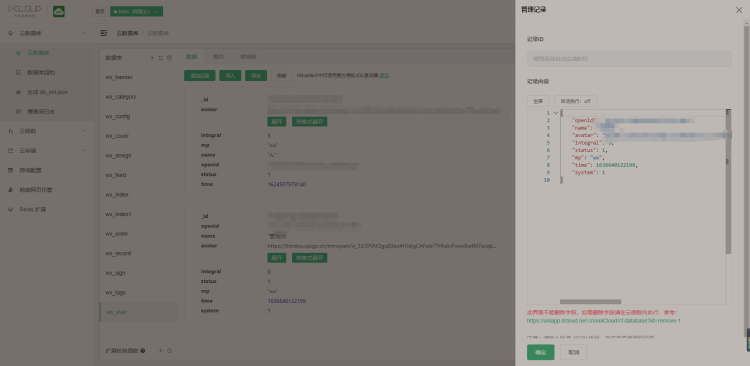The width and height of the screenshot is (750, 366).
Task: Select the wx_index1 table
Action: pyautogui.click(x=139, y=214)
